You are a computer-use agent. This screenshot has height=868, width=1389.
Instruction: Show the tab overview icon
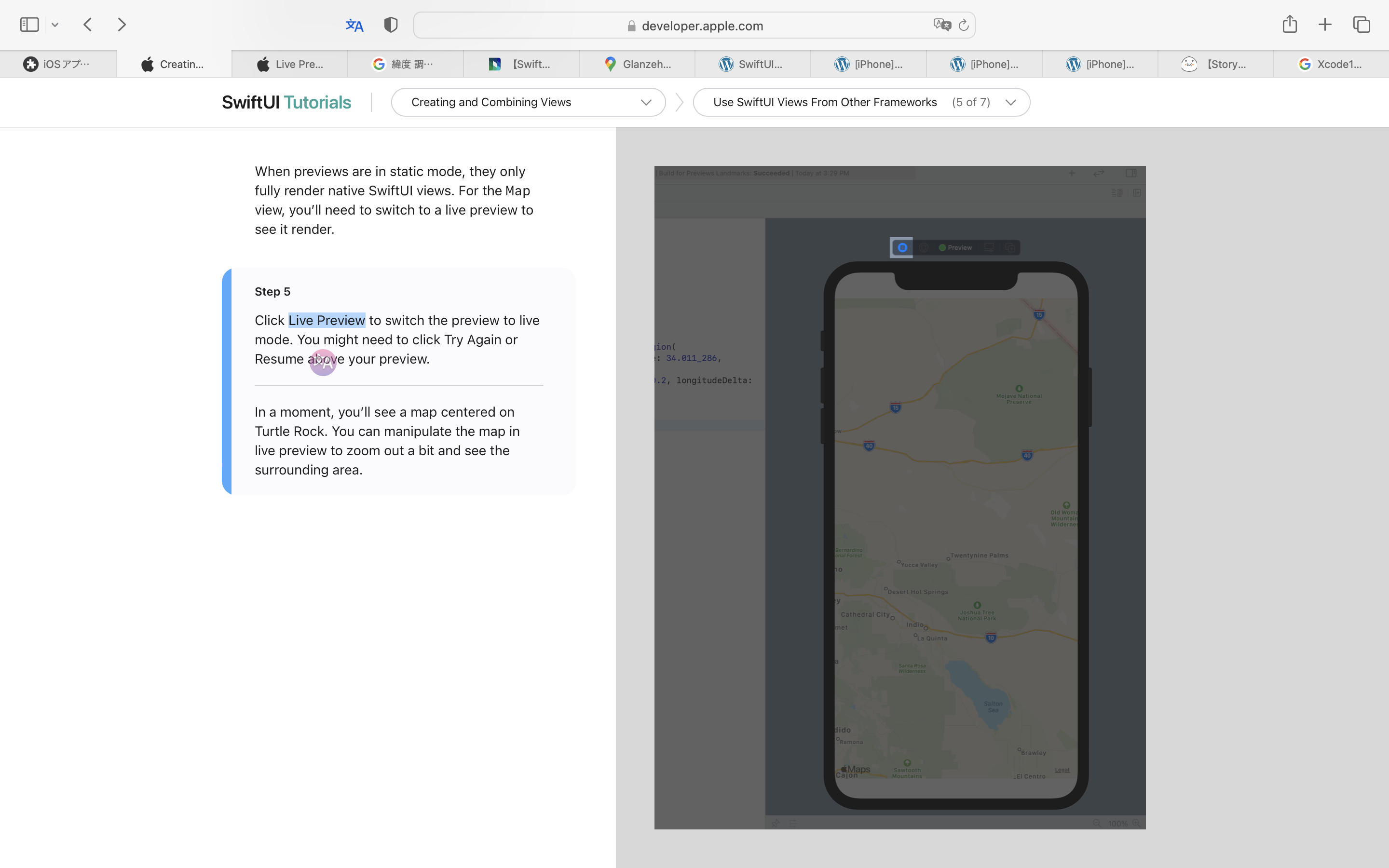point(1362,25)
